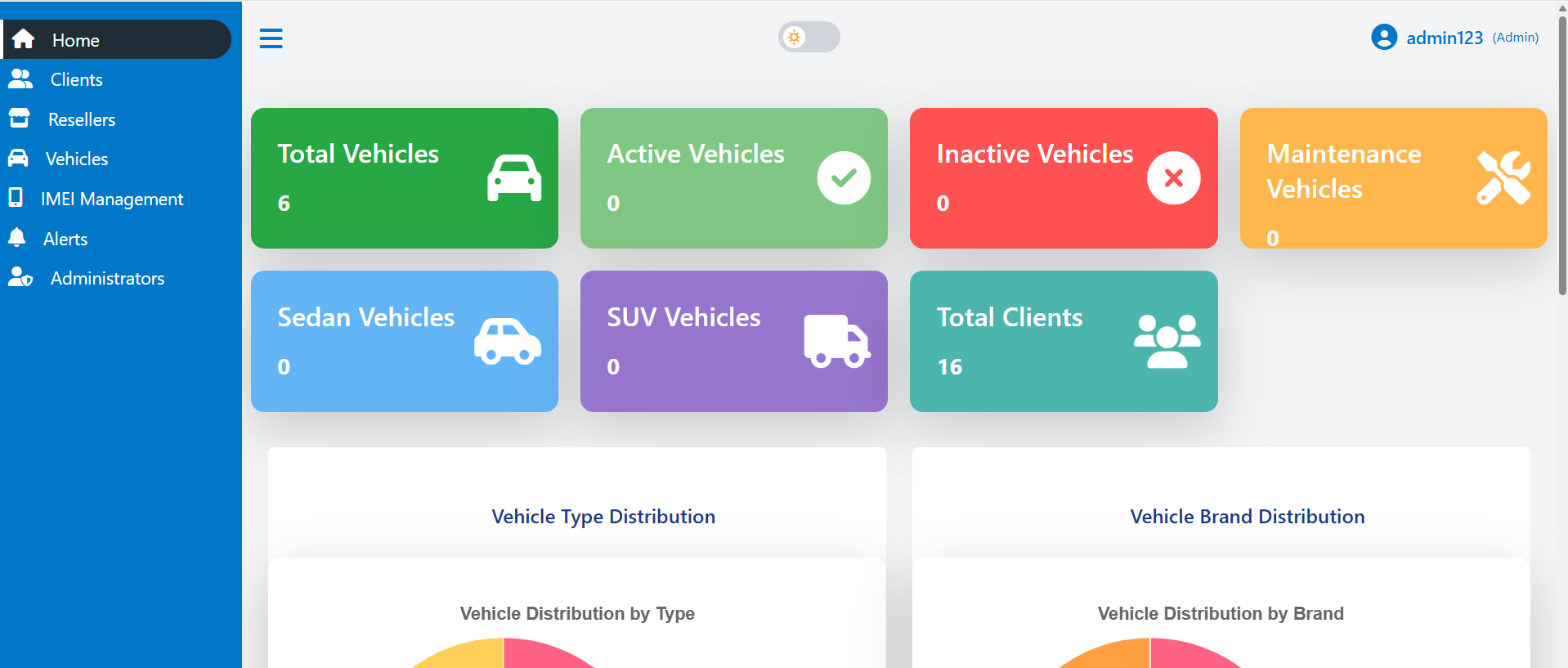Click the Vehicle Type Distribution heading

click(603, 517)
